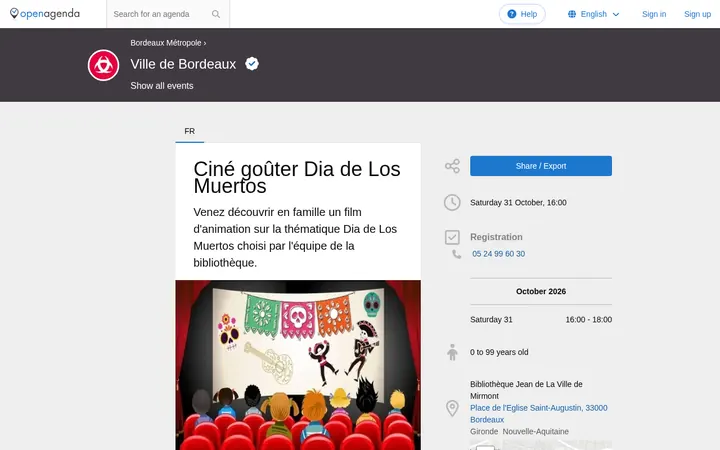This screenshot has width=720, height=450.
Task: Click the share nodes icon
Action: click(452, 166)
